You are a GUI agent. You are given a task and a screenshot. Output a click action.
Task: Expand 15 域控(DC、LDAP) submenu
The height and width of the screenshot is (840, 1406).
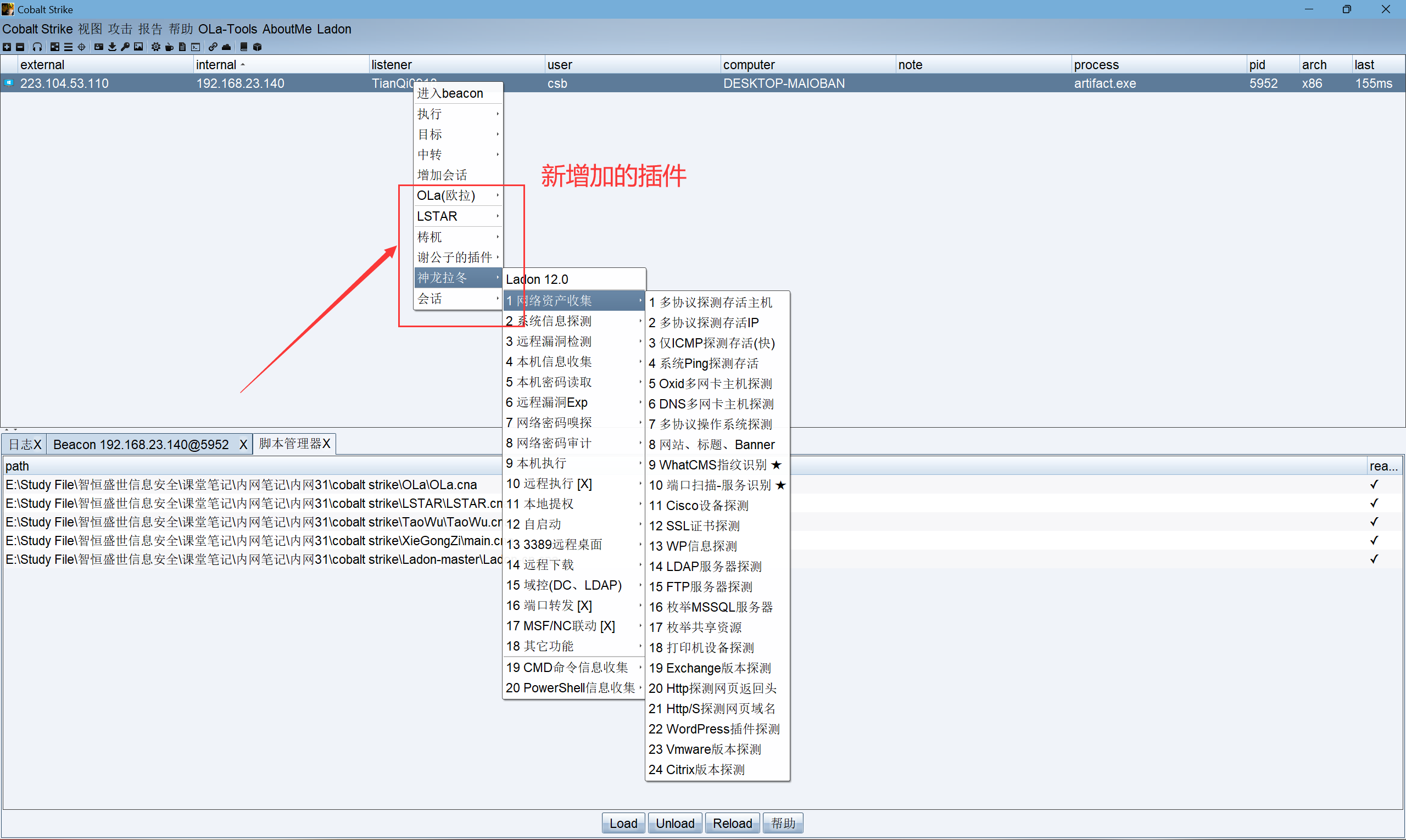coord(573,585)
